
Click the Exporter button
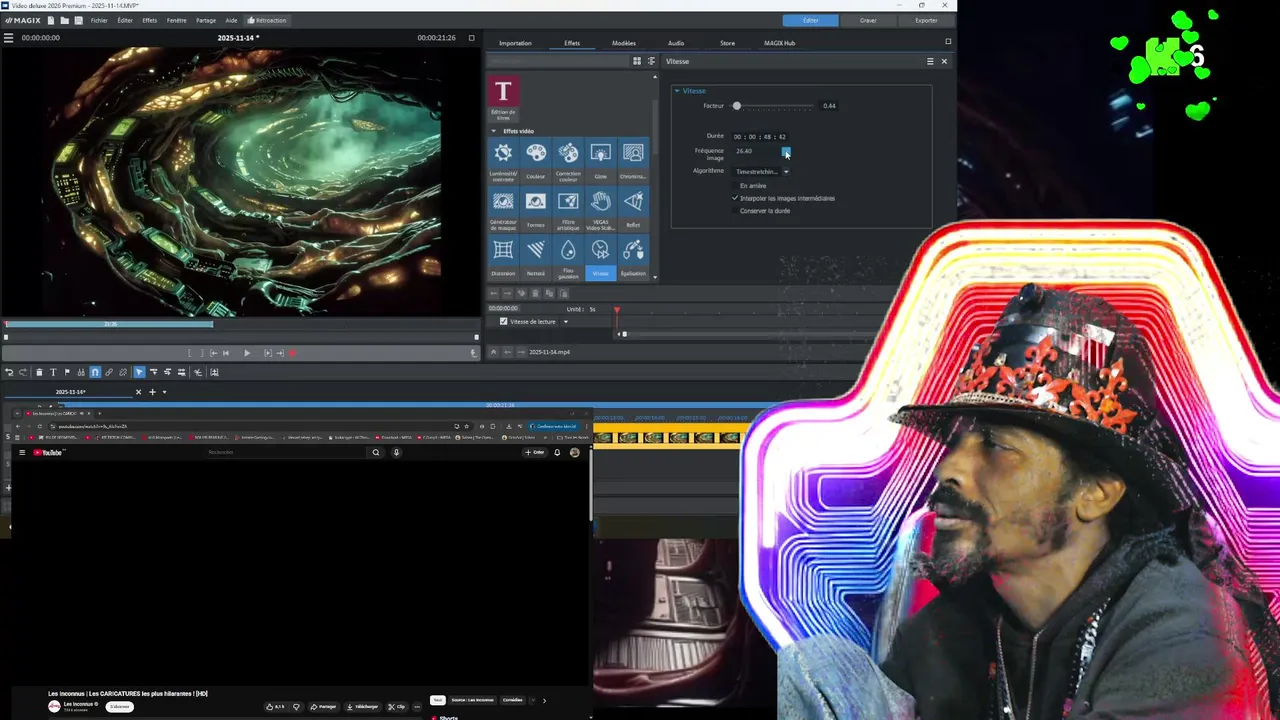point(927,20)
